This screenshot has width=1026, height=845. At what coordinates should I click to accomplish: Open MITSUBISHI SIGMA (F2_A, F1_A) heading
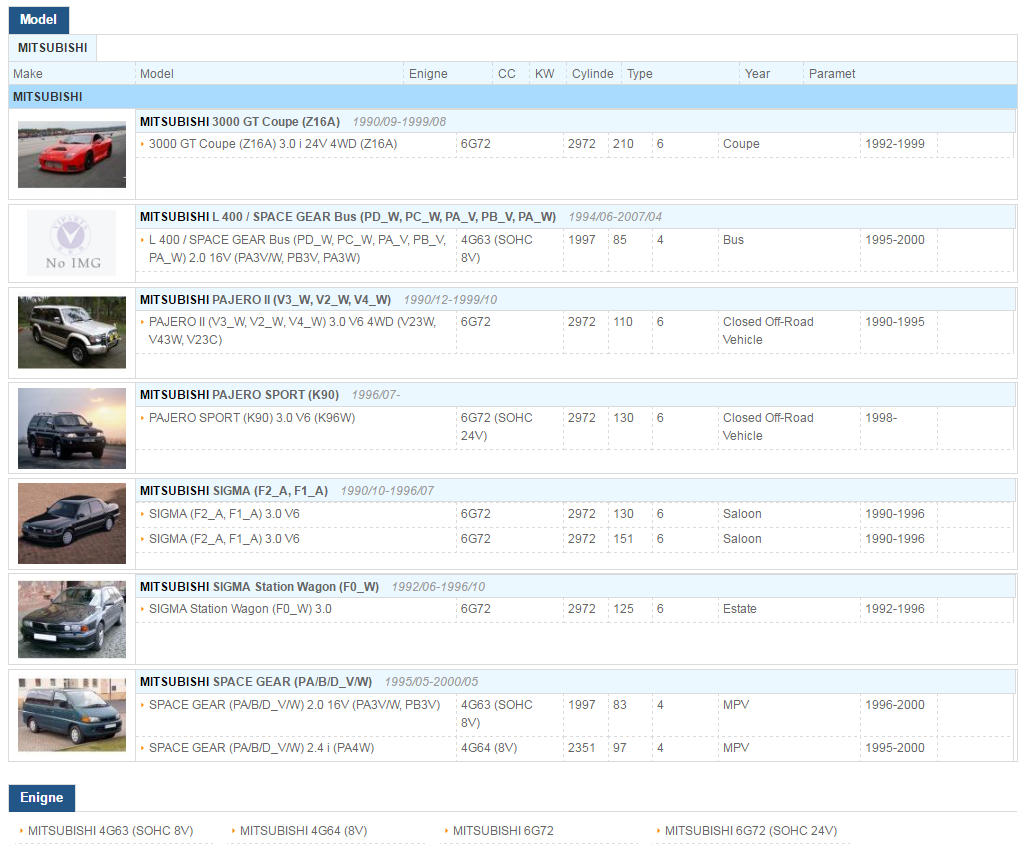click(x=234, y=491)
